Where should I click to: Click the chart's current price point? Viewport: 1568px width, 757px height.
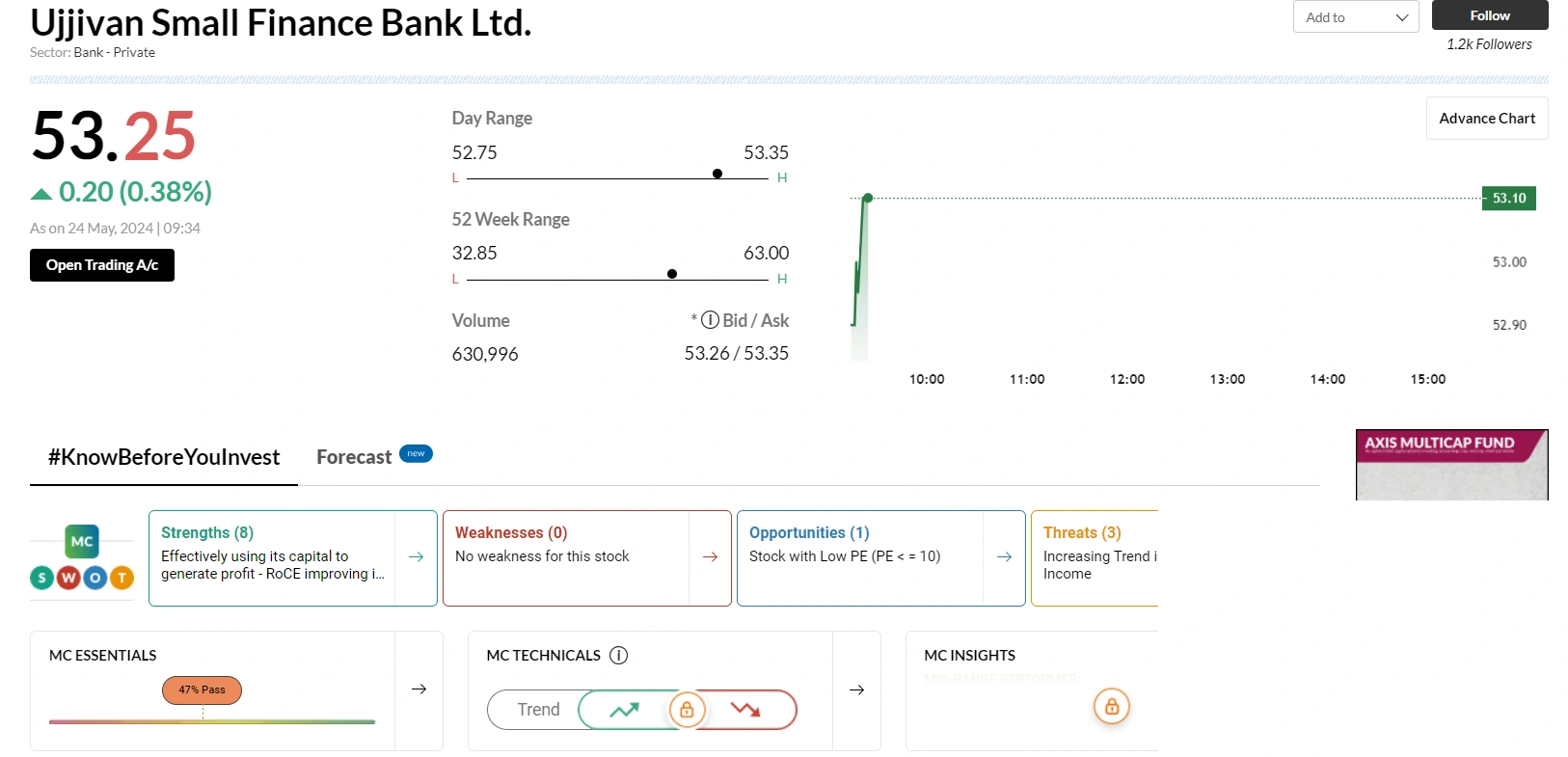(868, 198)
